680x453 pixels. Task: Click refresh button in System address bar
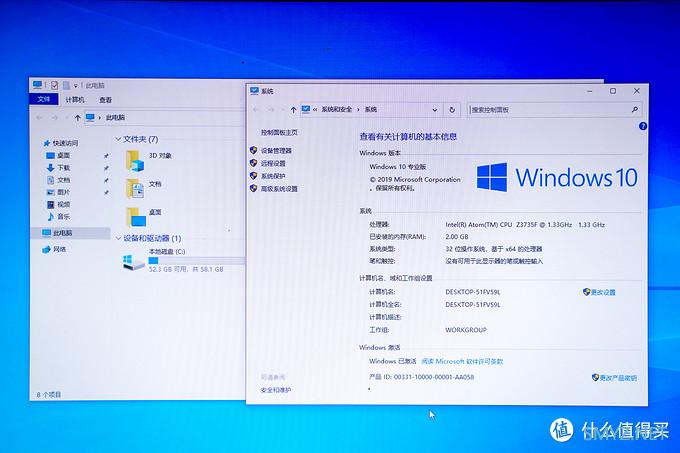[x=452, y=110]
